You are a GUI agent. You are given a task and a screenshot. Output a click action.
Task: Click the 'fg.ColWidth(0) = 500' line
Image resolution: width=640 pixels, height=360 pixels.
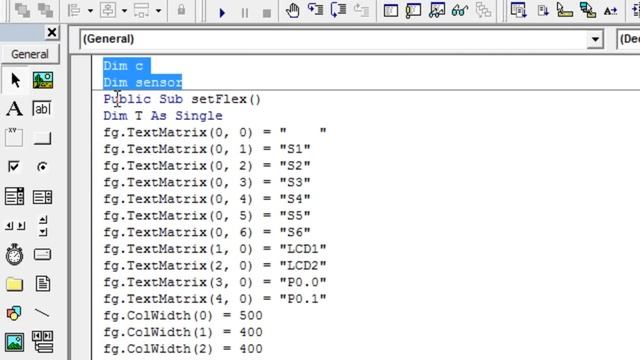pos(183,316)
